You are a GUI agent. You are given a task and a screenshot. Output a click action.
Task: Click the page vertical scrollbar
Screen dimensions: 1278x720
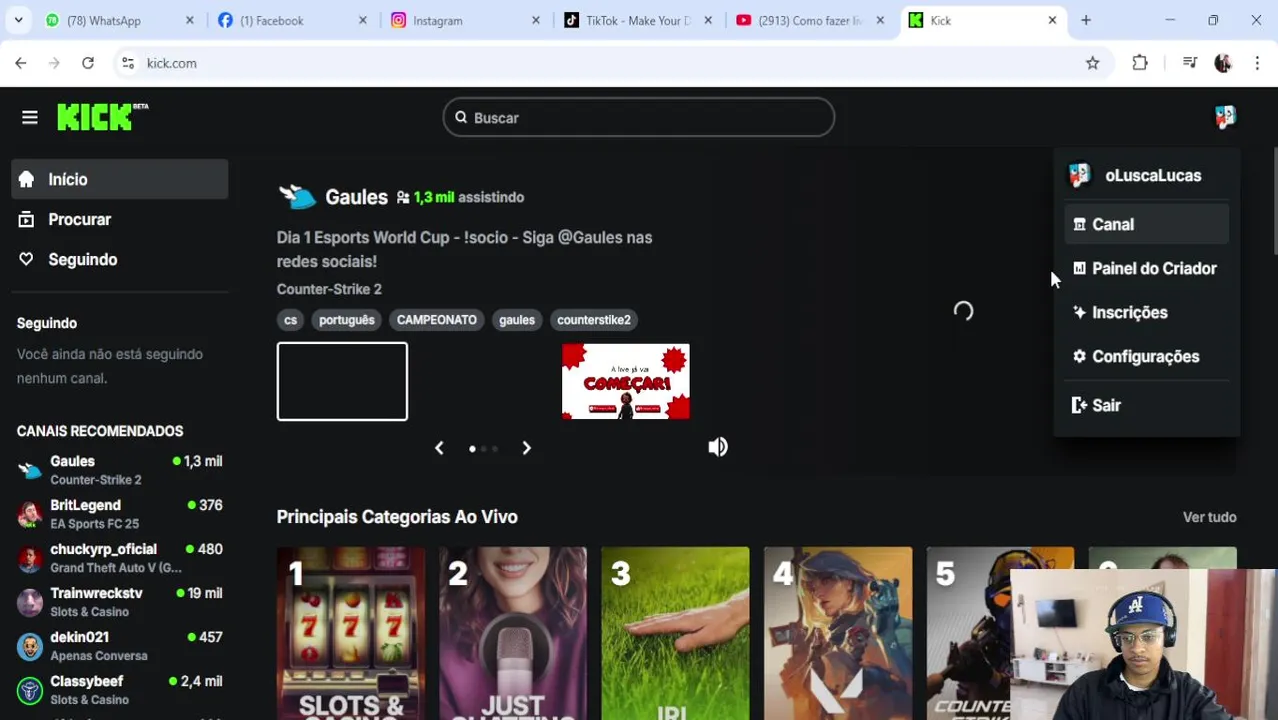pyautogui.click(x=1274, y=200)
